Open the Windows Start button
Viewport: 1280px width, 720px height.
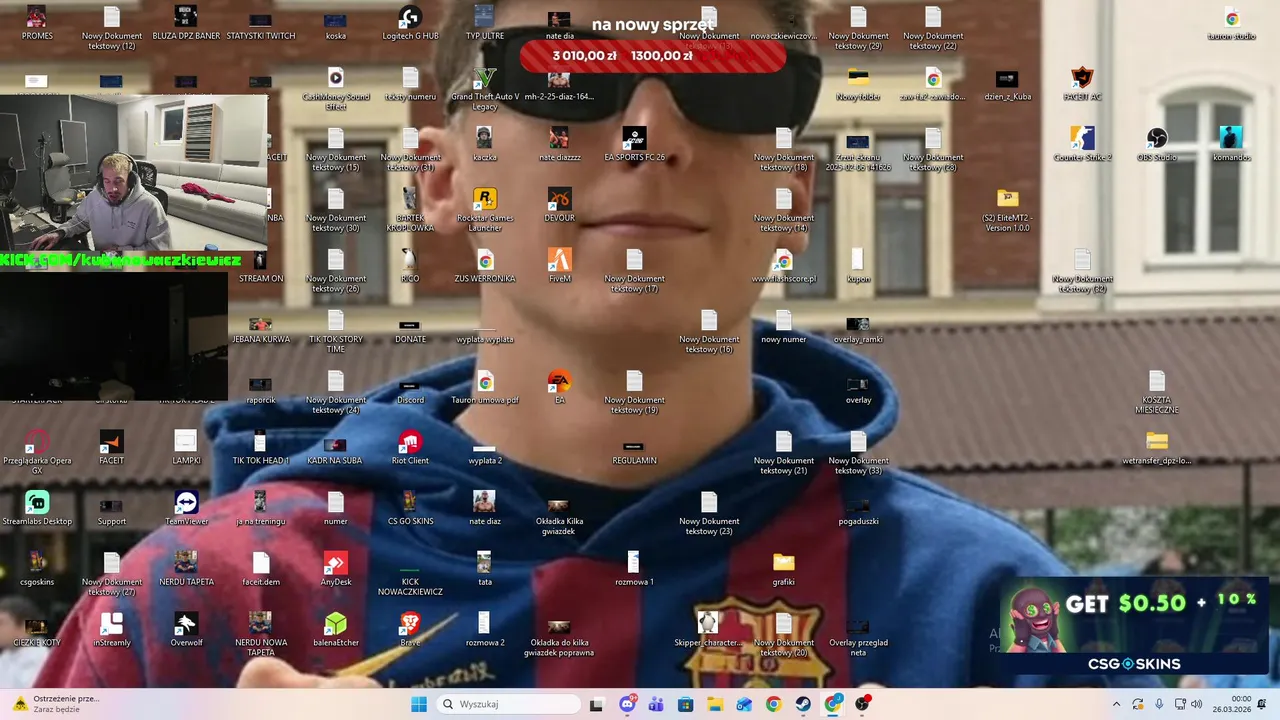[x=419, y=704]
